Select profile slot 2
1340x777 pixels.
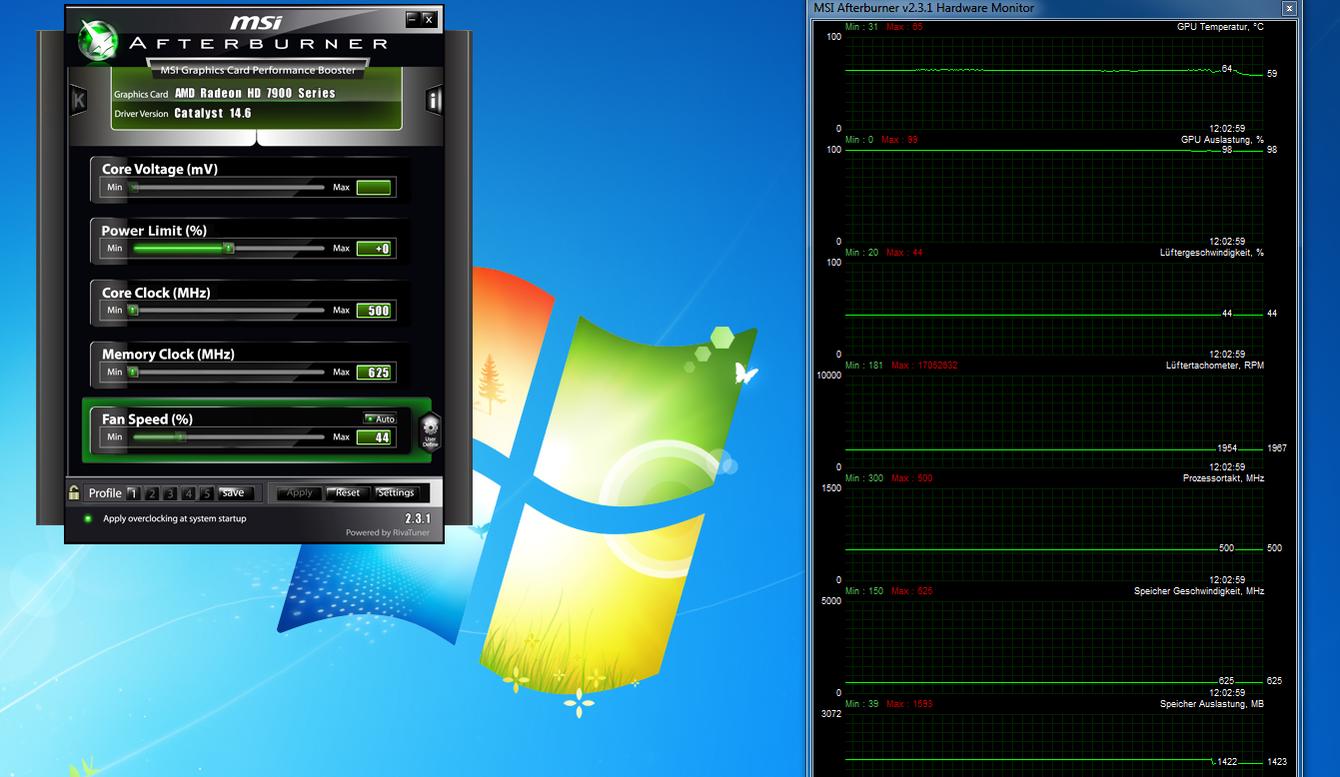pos(152,493)
